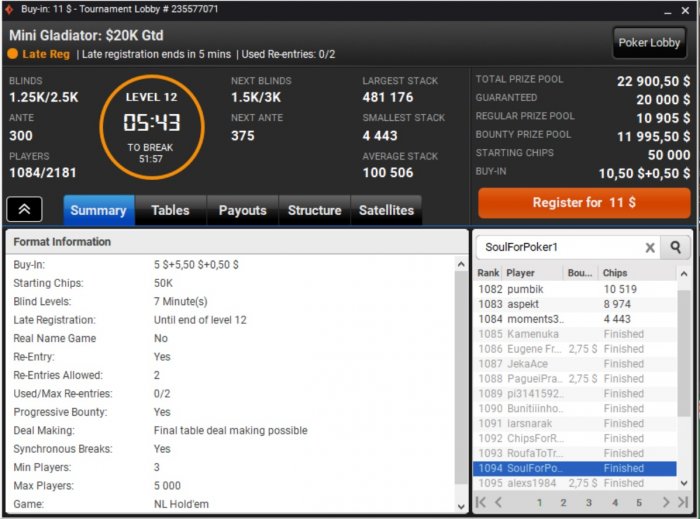The width and height of the screenshot is (700, 519).
Task: Open page 4 of player list
Action: (615, 502)
